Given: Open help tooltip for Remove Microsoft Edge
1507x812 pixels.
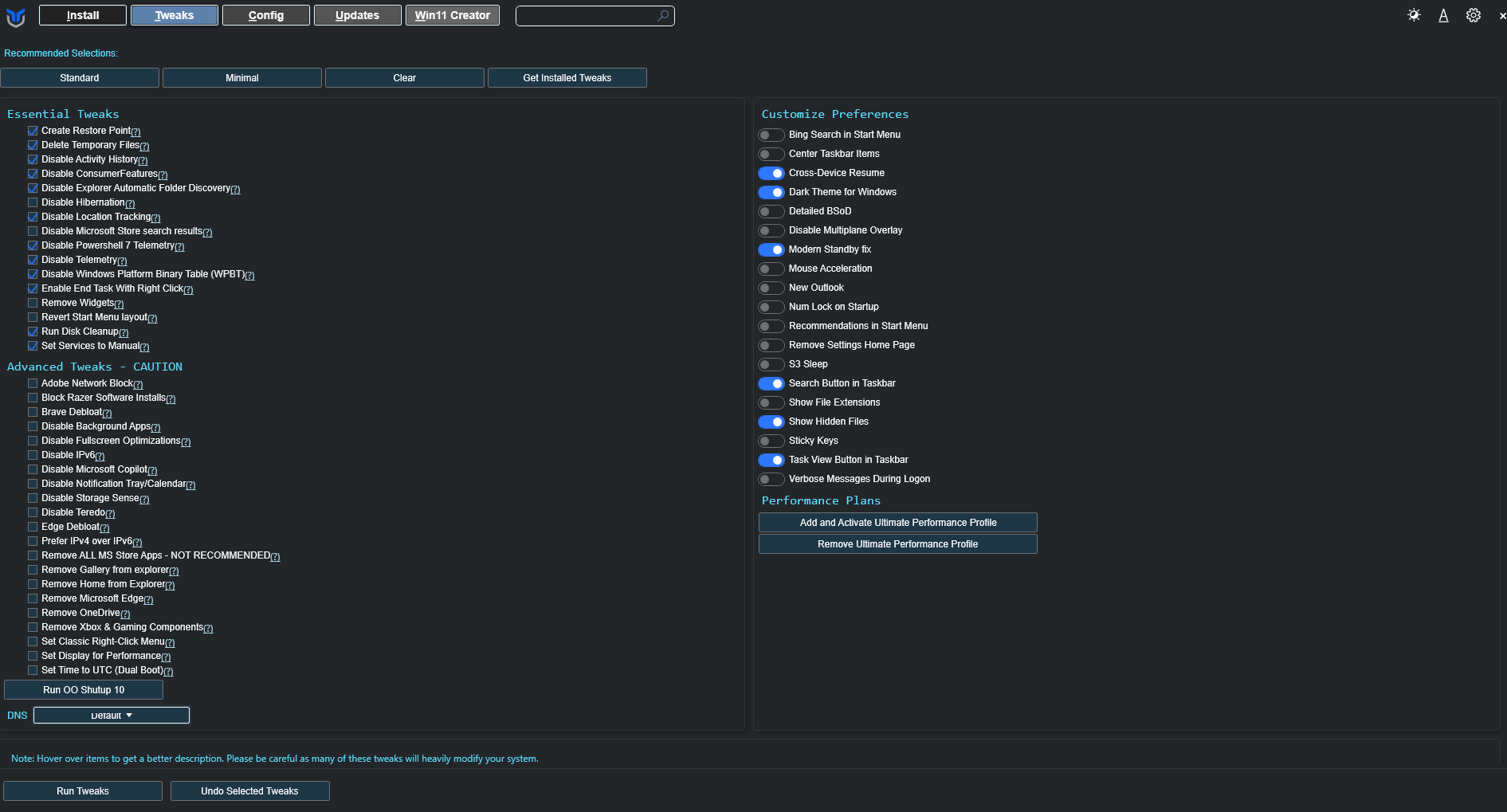Looking at the screenshot, I should 148,600.
